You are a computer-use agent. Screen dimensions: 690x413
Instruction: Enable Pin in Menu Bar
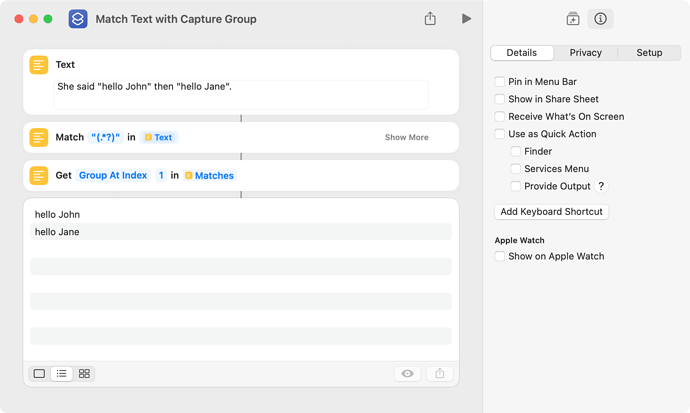pyautogui.click(x=499, y=82)
